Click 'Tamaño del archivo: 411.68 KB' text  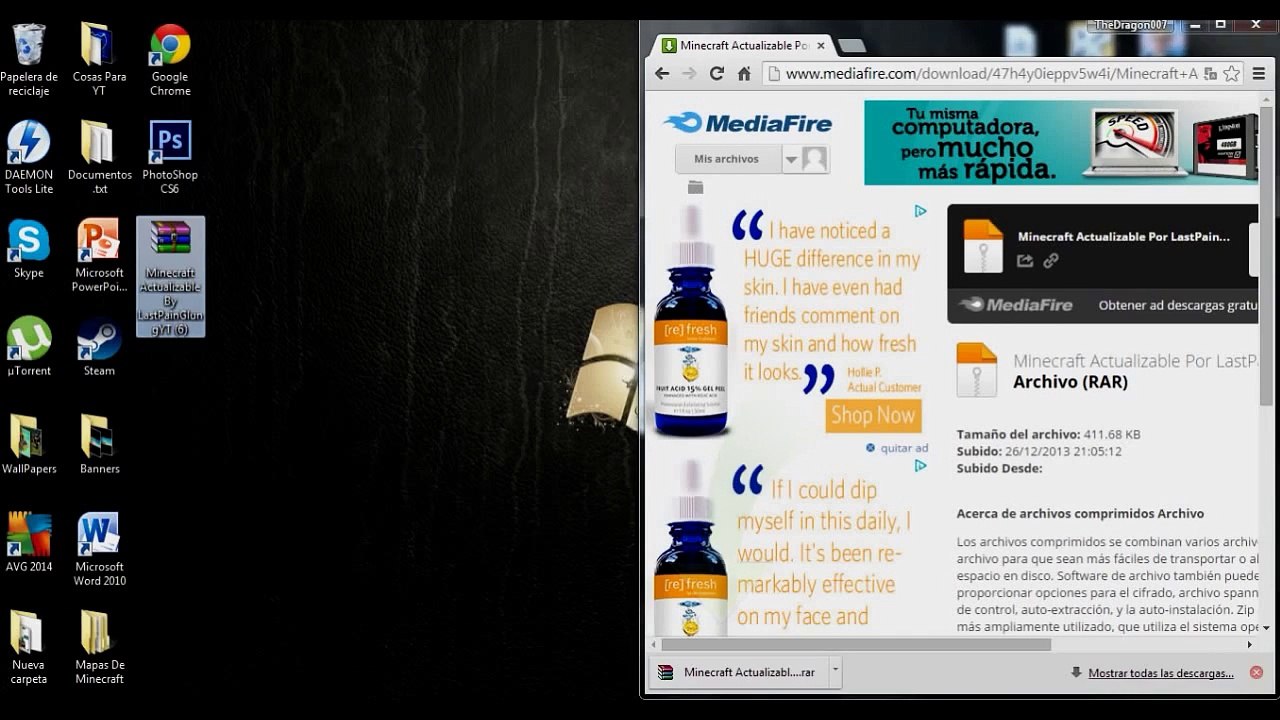click(1048, 435)
